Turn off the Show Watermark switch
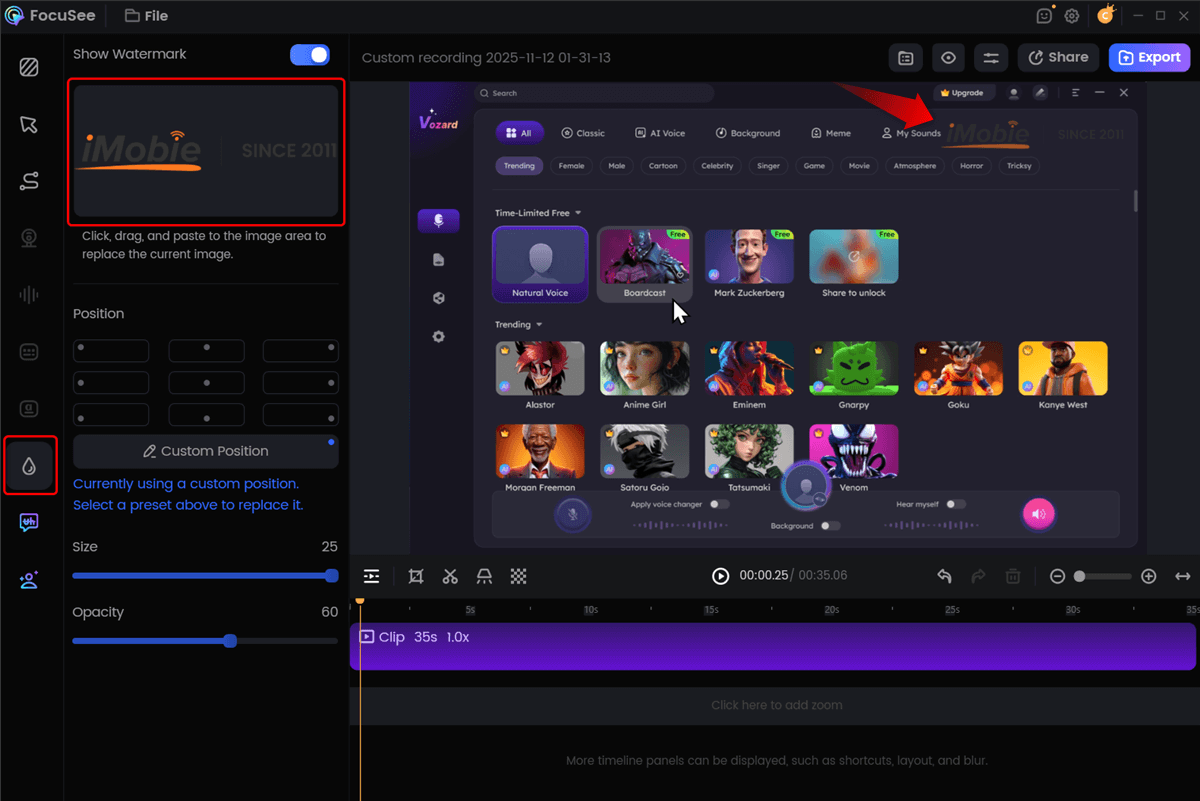Image resolution: width=1200 pixels, height=801 pixels. point(310,54)
